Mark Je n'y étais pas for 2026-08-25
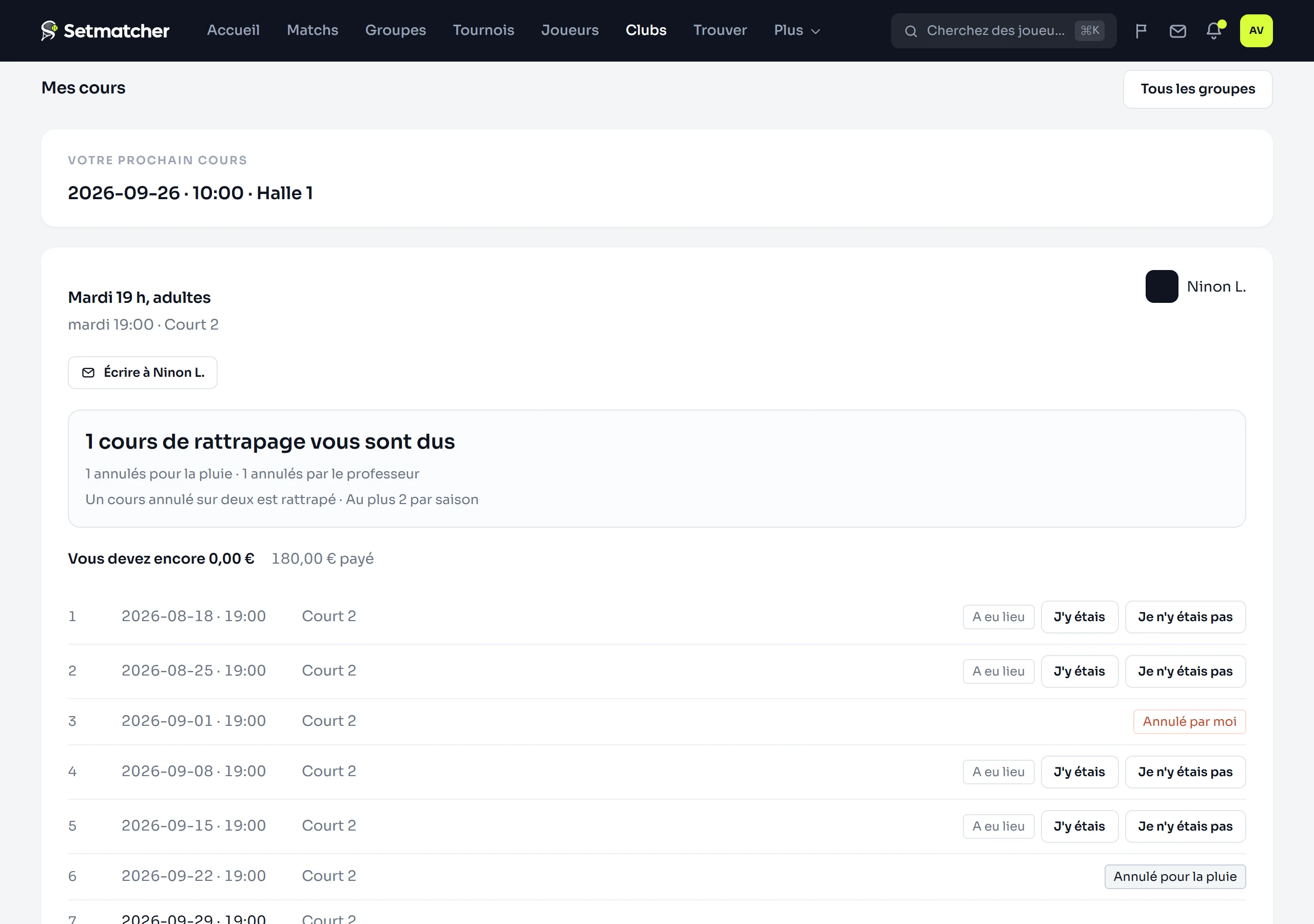1314x924 pixels. [x=1185, y=671]
